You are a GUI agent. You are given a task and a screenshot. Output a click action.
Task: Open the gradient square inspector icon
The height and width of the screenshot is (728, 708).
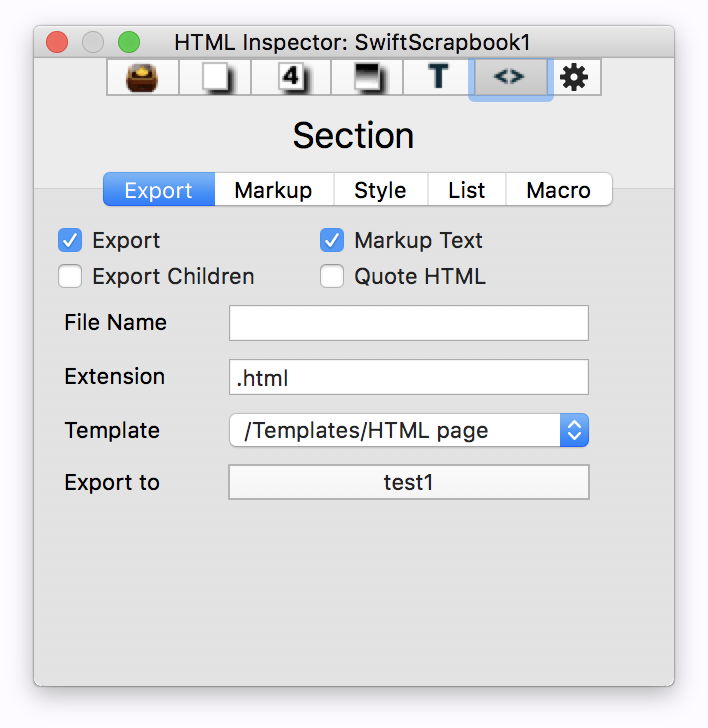coord(367,77)
